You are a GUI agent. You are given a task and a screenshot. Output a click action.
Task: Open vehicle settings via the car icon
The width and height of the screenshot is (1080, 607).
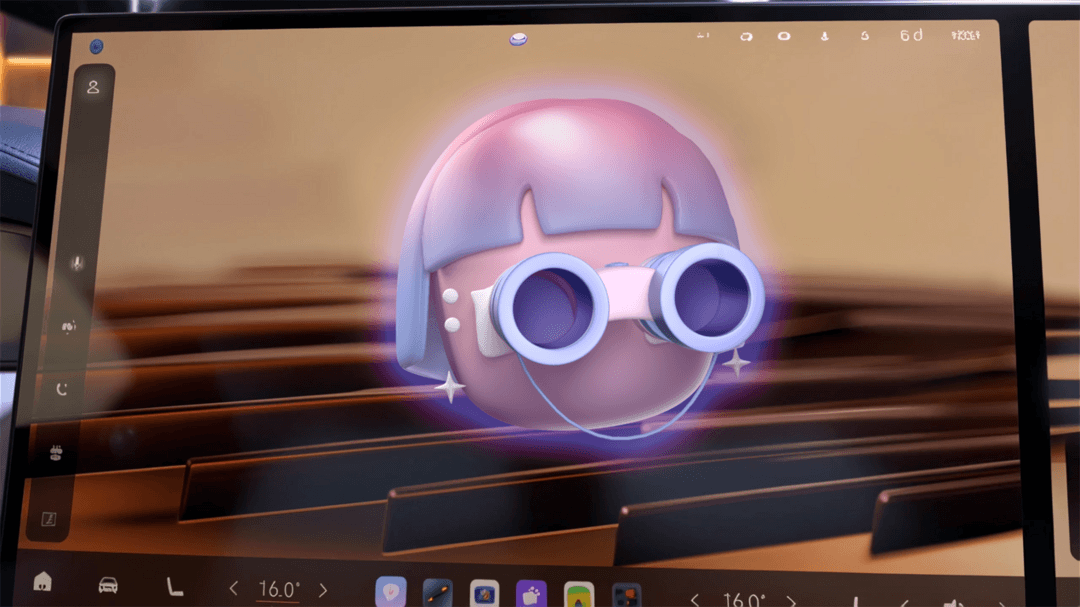(108, 585)
